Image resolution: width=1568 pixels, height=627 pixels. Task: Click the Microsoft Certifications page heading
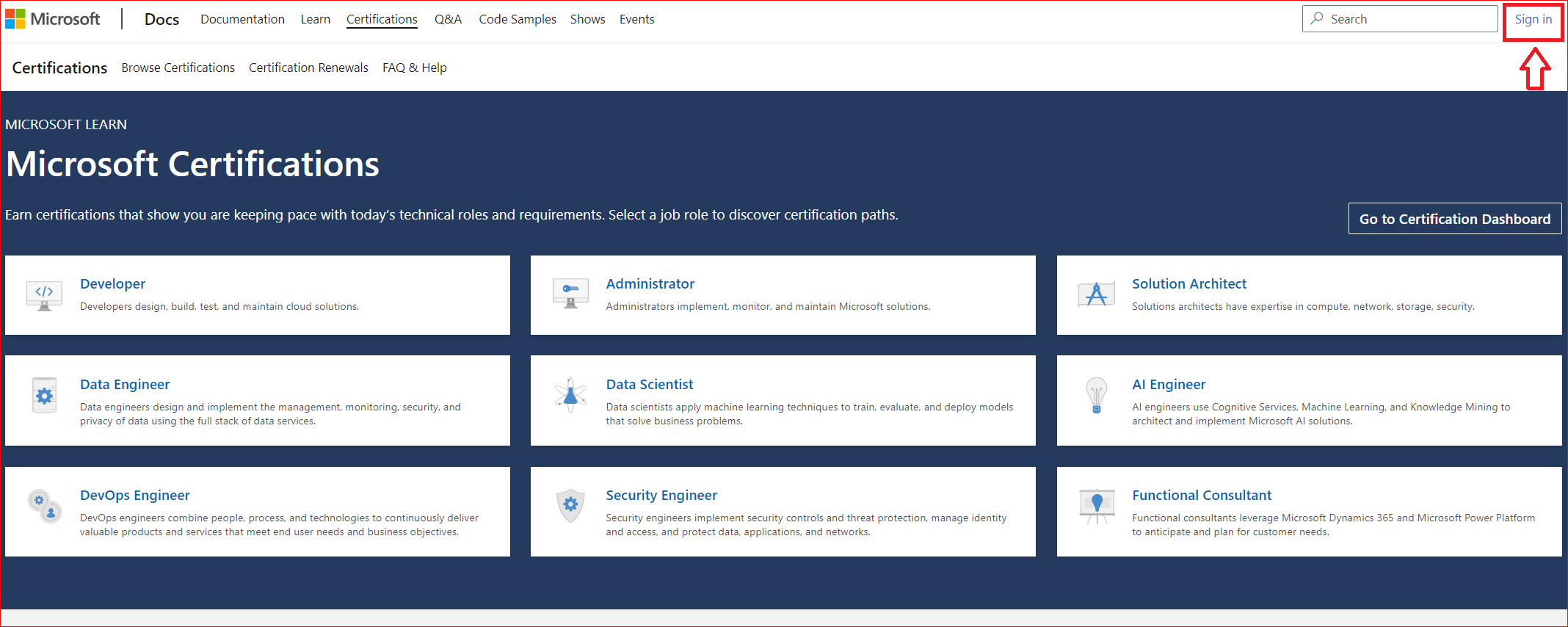192,164
